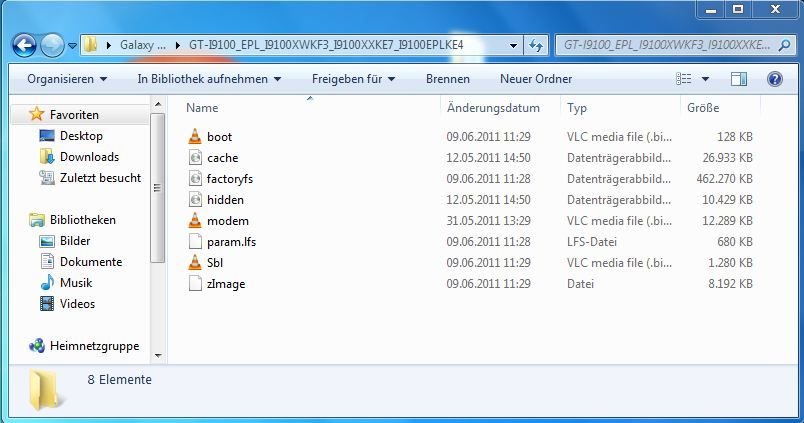
Task: Create a new folder with Neuer Ordner
Action: [x=536, y=79]
